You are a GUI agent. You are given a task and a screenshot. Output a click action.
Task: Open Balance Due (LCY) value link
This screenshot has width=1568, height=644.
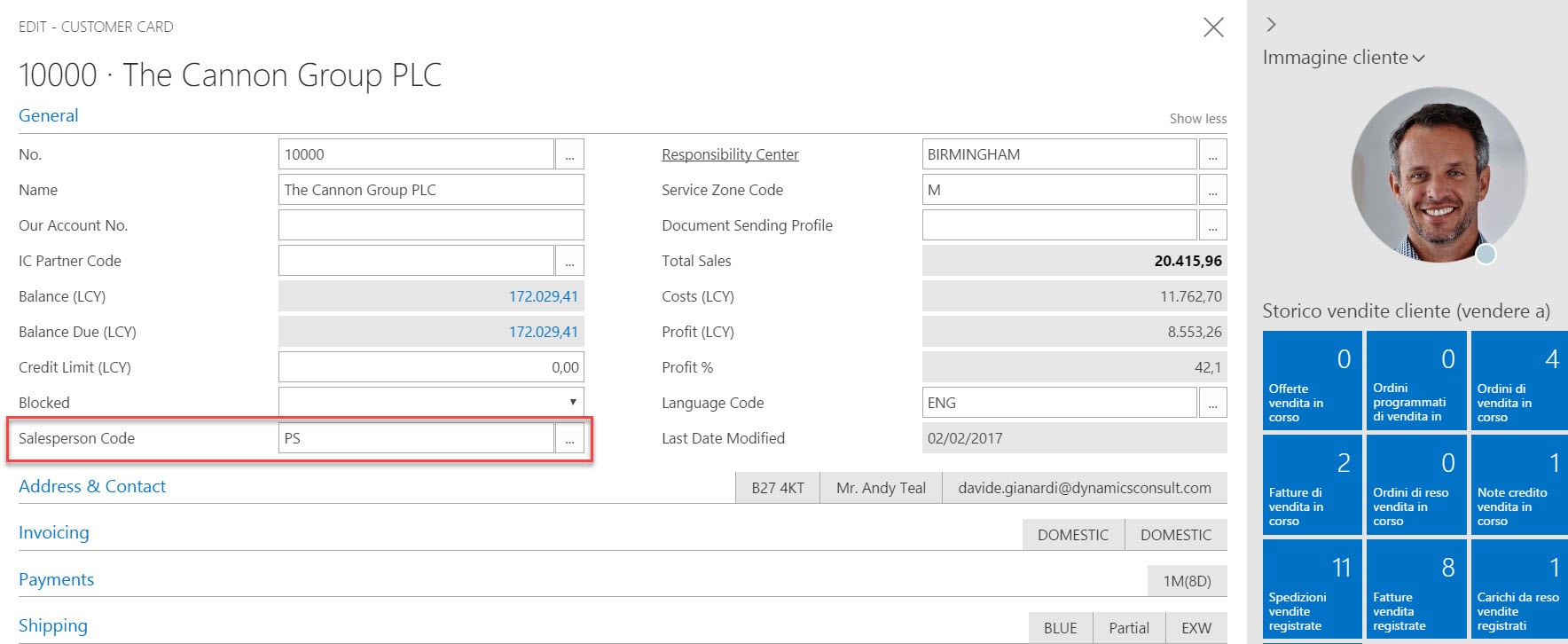click(x=543, y=332)
